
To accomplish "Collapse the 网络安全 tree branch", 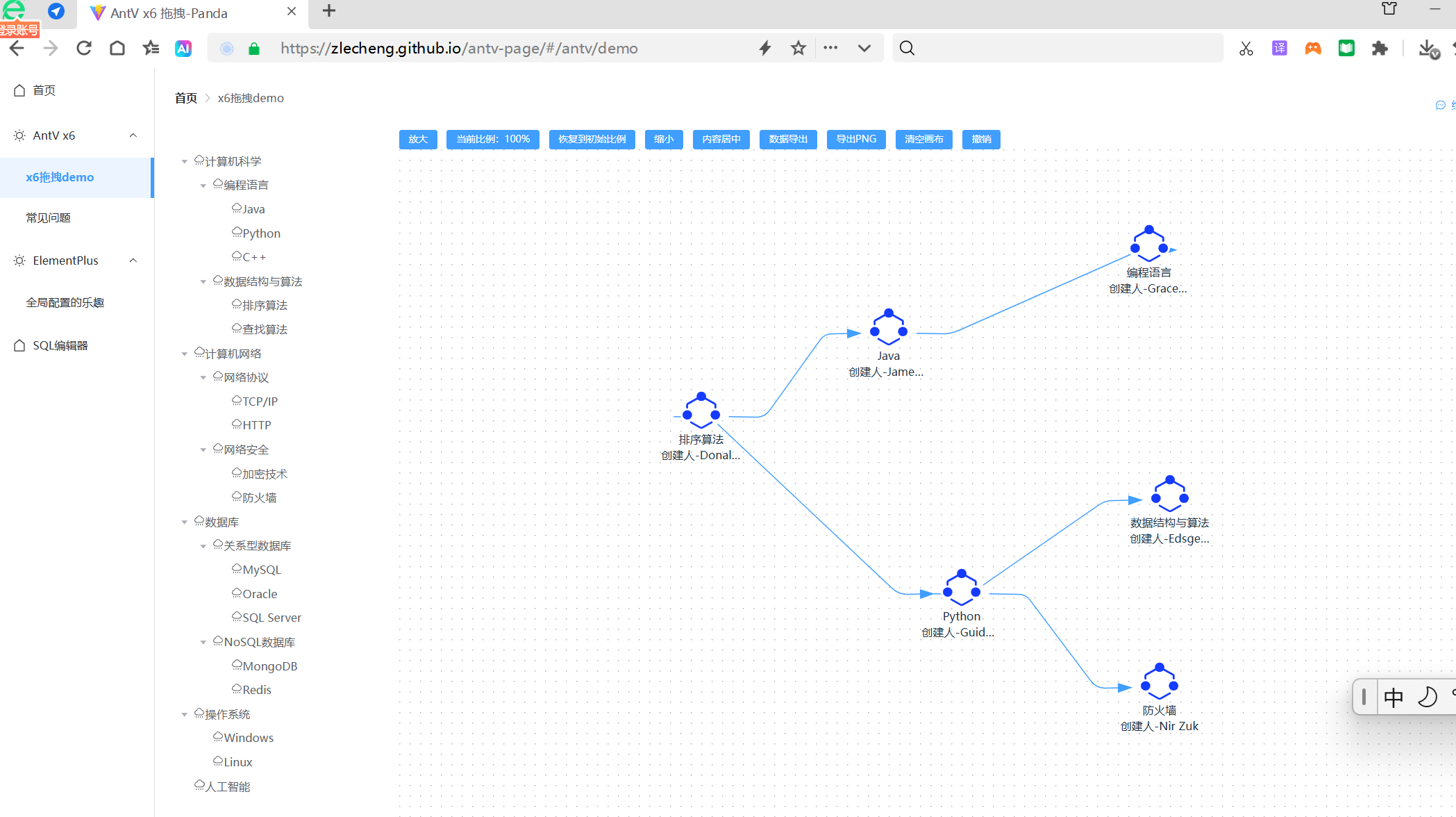I will [203, 450].
